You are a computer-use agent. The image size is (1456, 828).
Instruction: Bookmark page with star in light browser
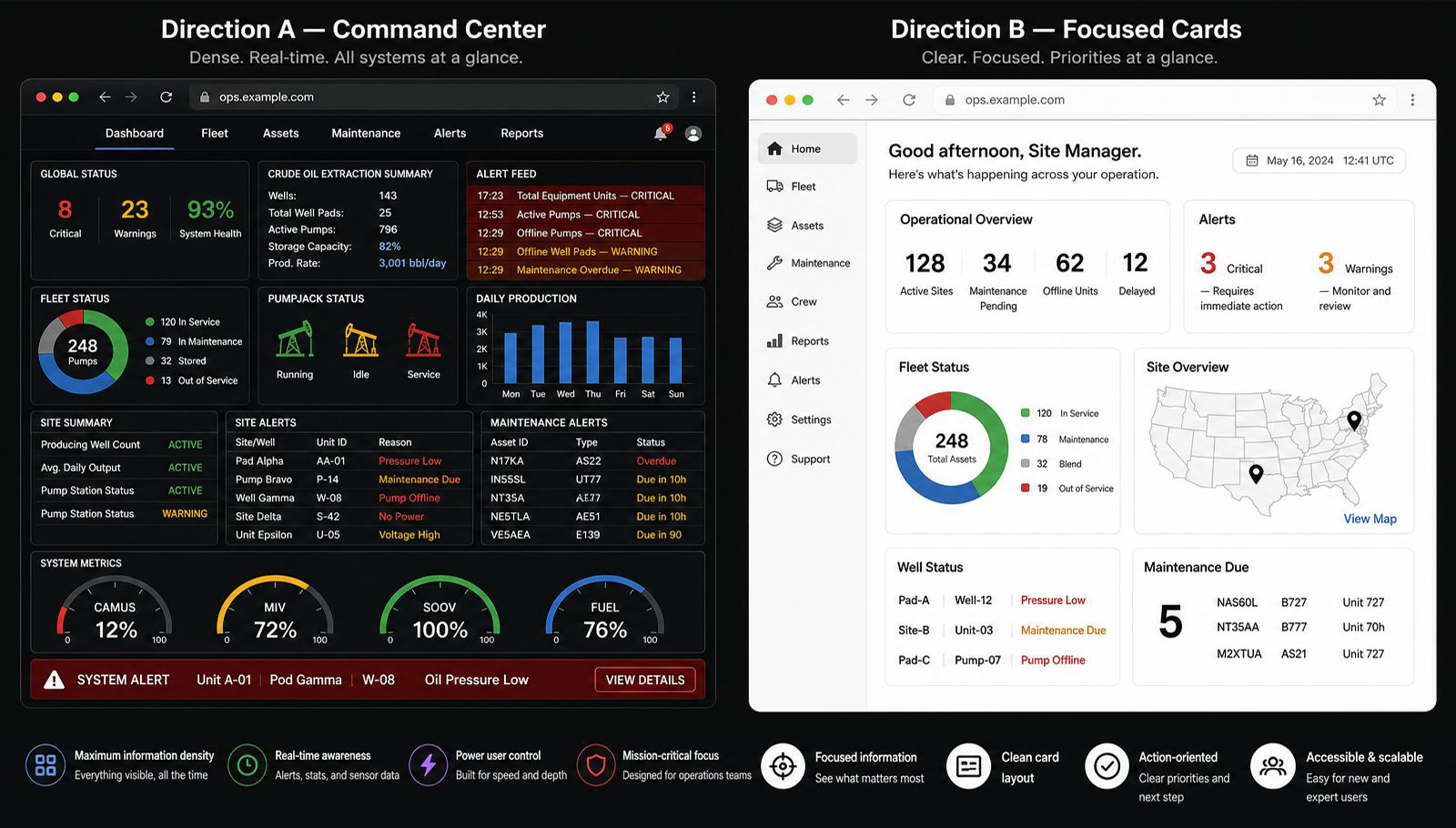pyautogui.click(x=1380, y=100)
